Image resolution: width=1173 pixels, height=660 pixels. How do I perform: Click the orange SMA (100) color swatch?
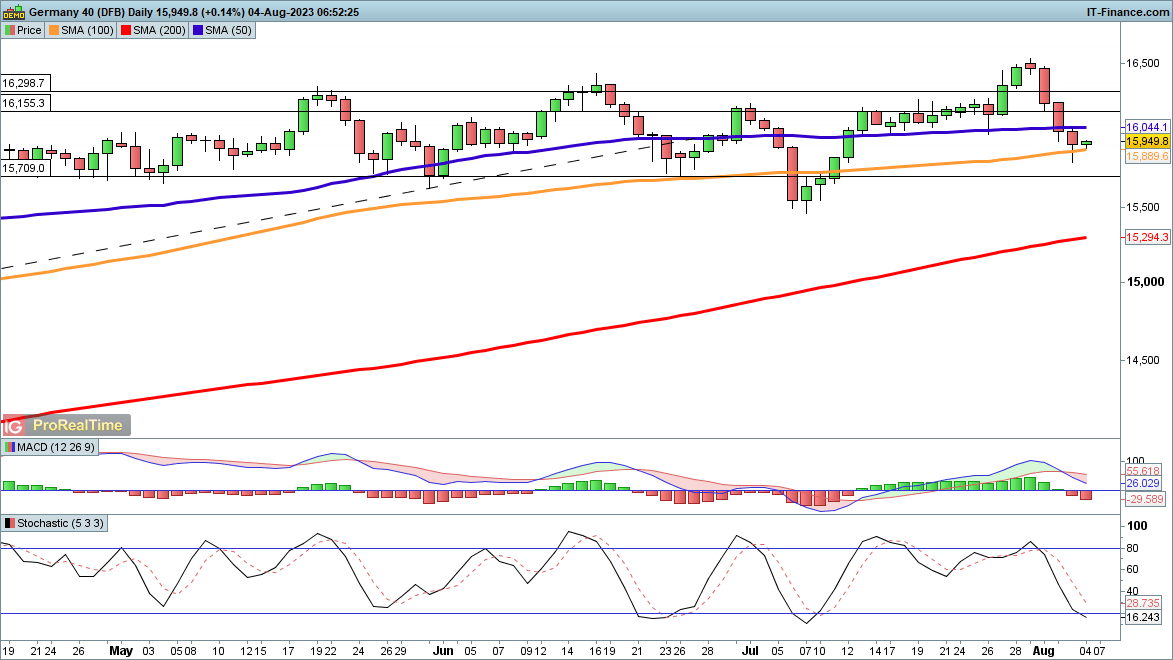54,31
